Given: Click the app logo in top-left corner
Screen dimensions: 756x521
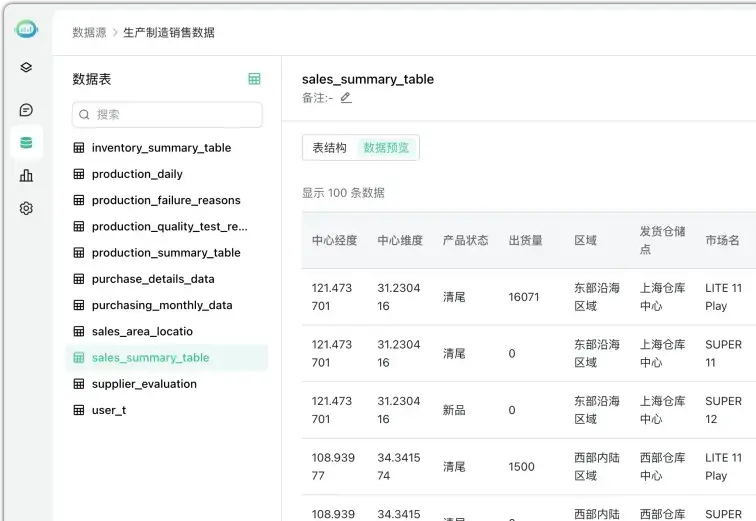Looking at the screenshot, I should (26, 30).
